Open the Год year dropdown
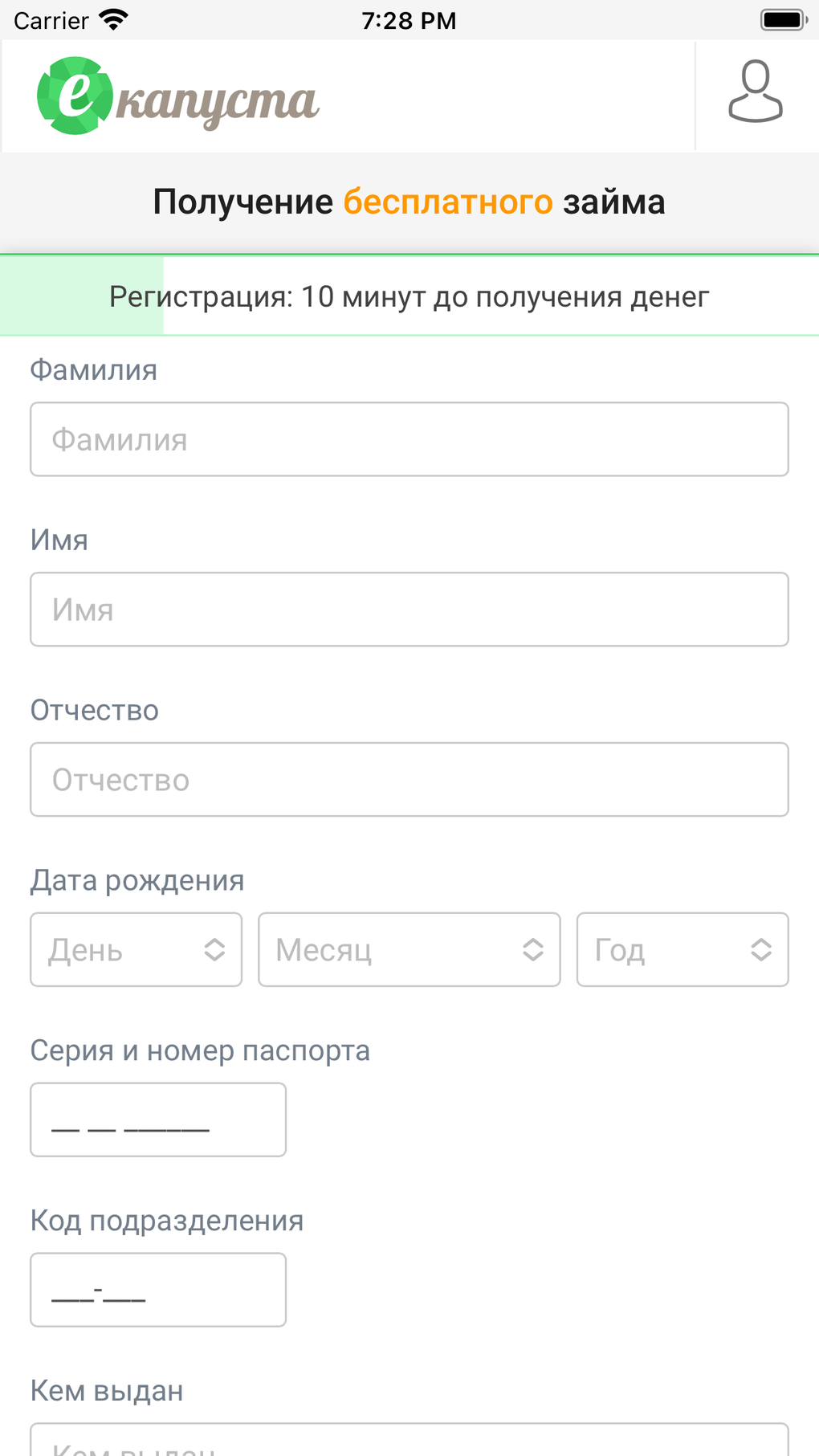The height and width of the screenshot is (1456, 819). click(682, 949)
